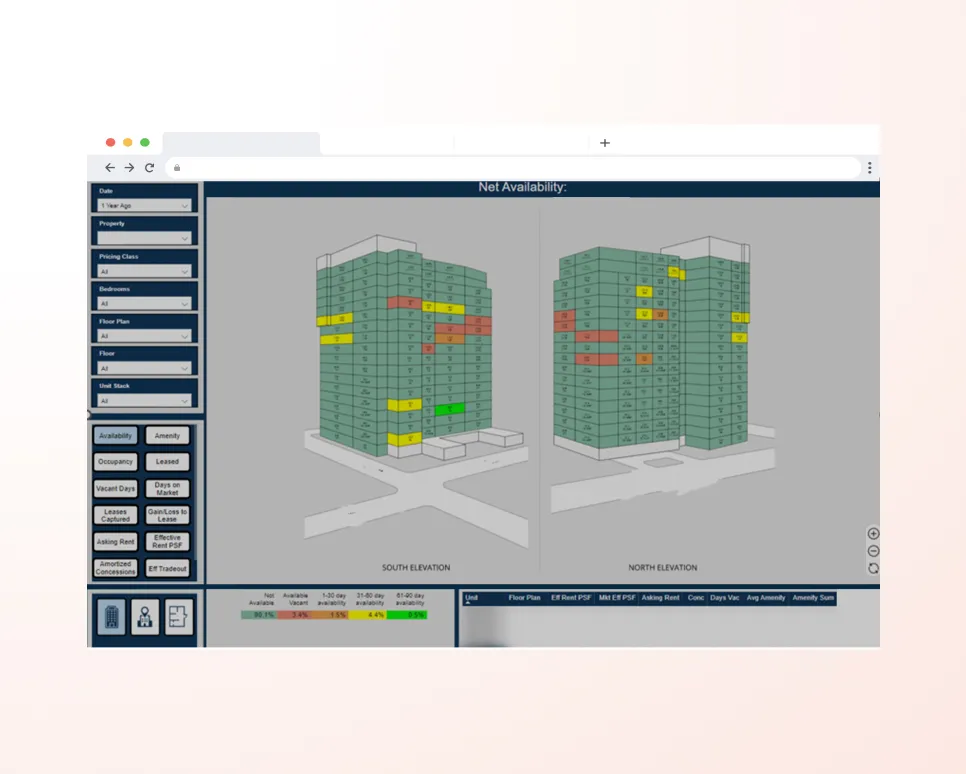Expand the Bedrooms filter dropdown

click(x=144, y=303)
